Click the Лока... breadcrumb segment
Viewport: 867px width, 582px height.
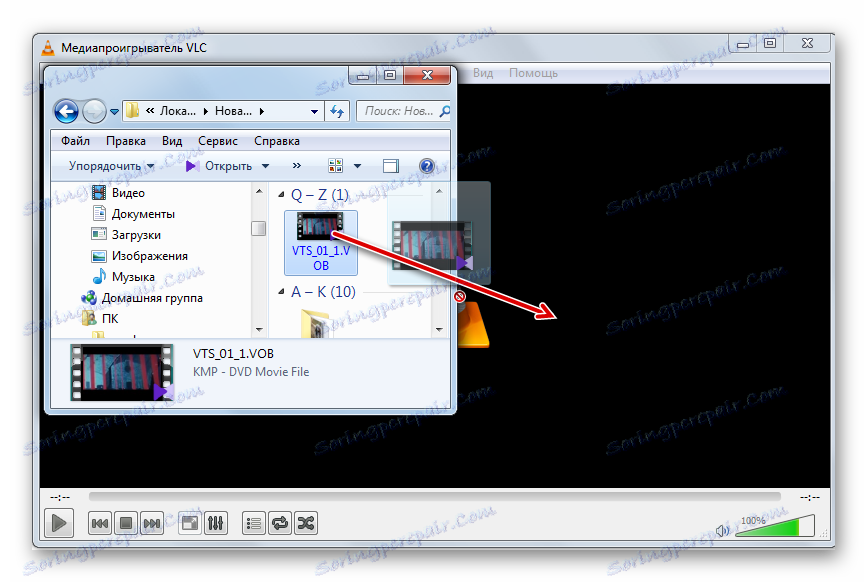pos(177,111)
